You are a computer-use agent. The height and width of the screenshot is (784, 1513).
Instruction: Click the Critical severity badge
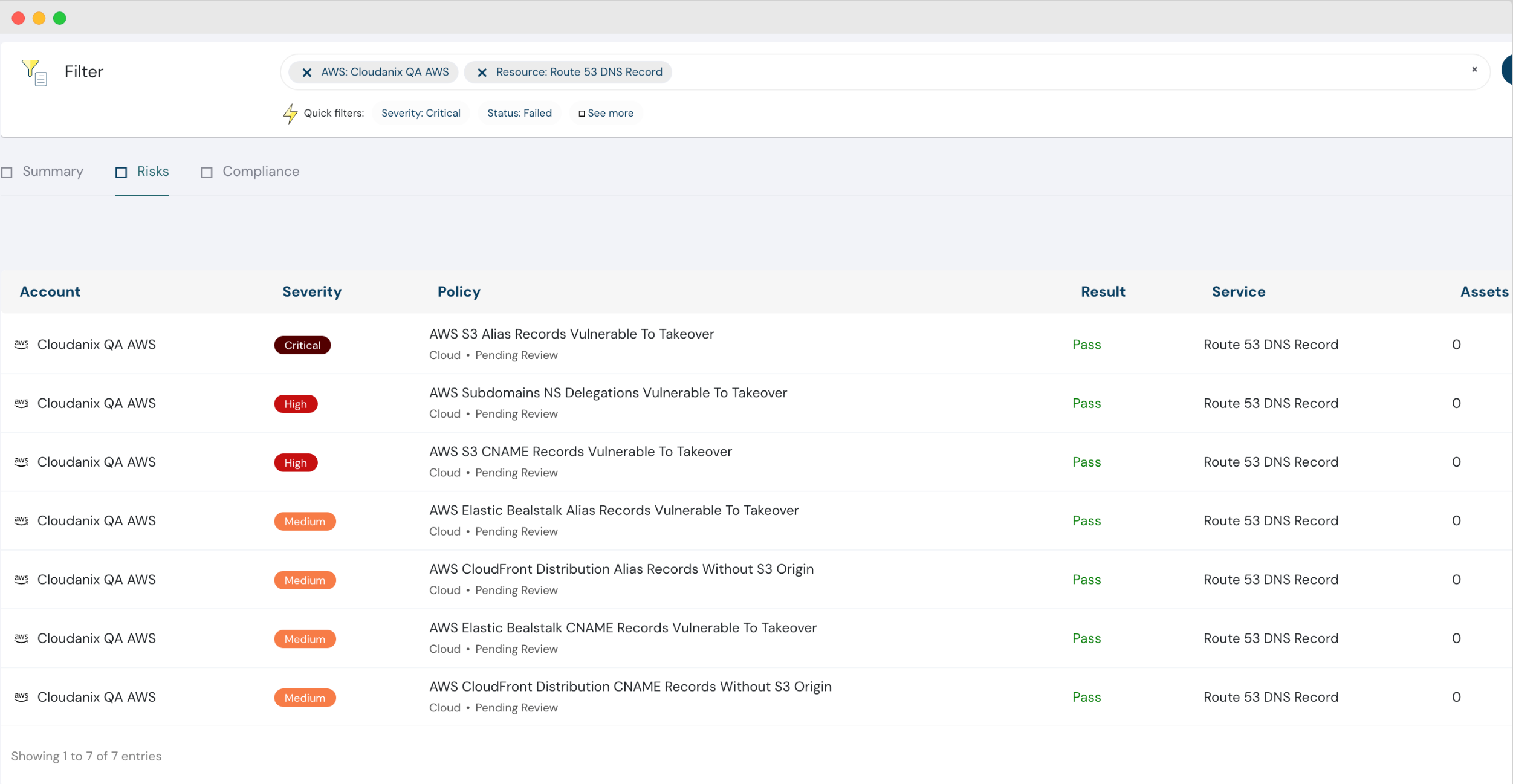[302, 345]
